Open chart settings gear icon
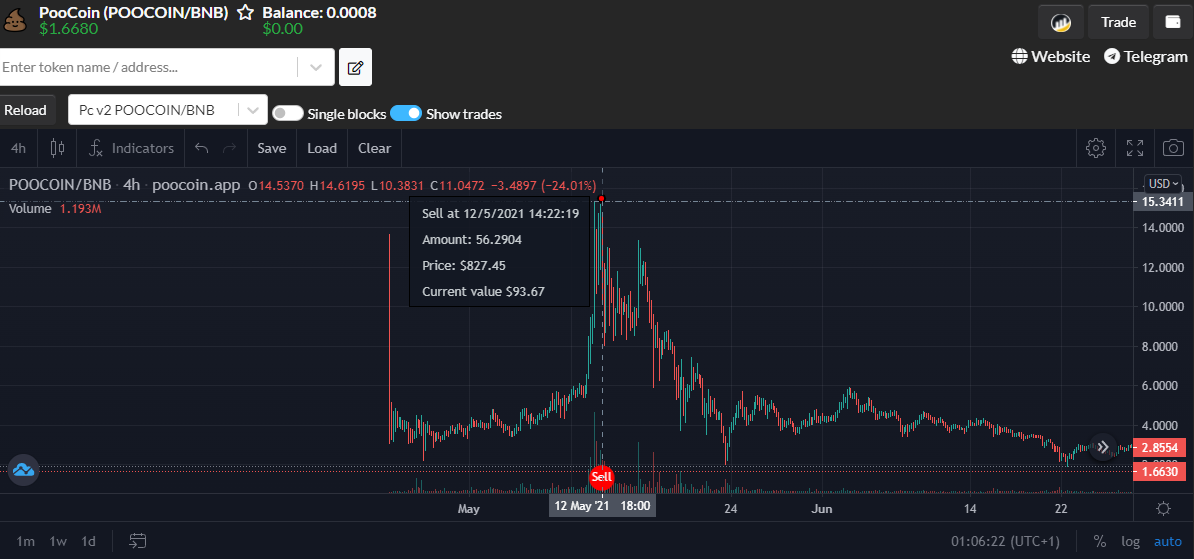 pyautogui.click(x=1096, y=148)
